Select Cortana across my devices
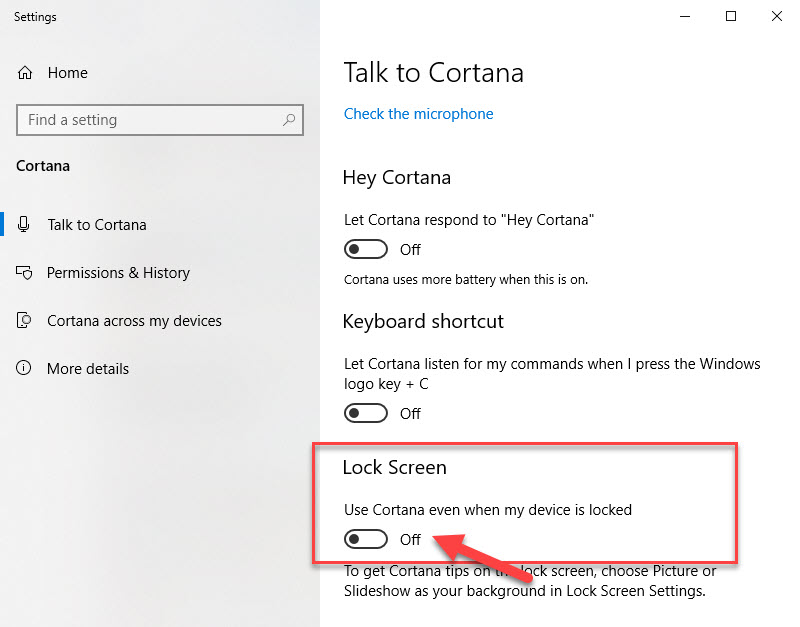The width and height of the screenshot is (800, 627). tap(134, 321)
